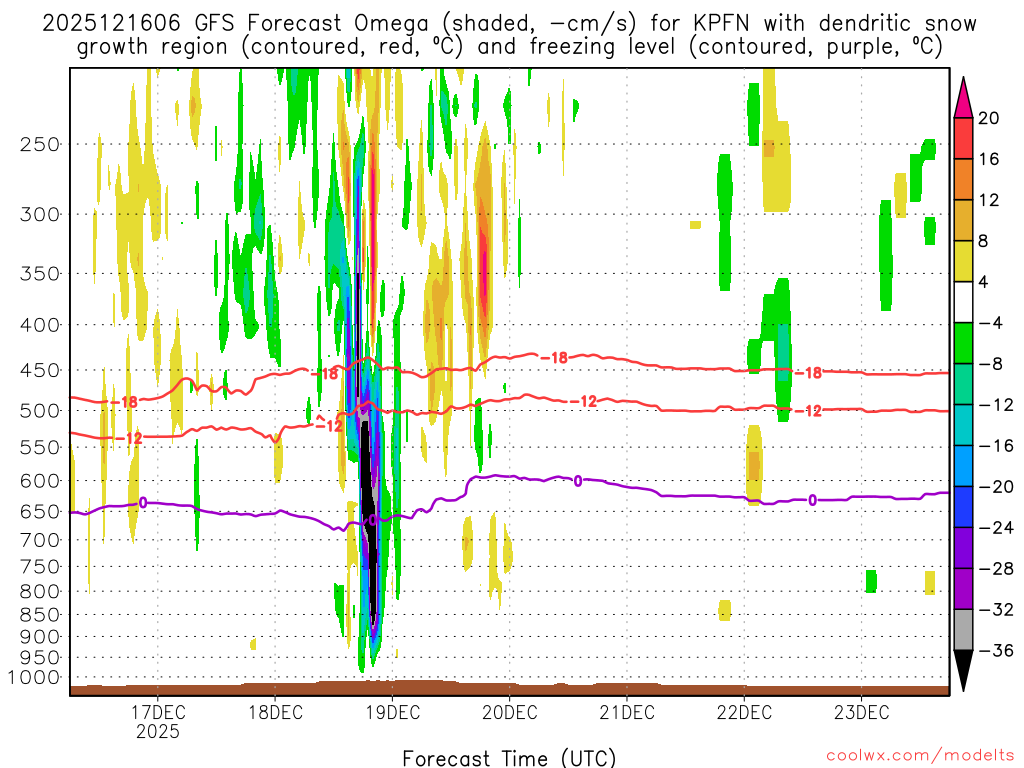Click the Forecast Time (UTC) axis title
Screen dimensions: 1024x768
pos(509,758)
